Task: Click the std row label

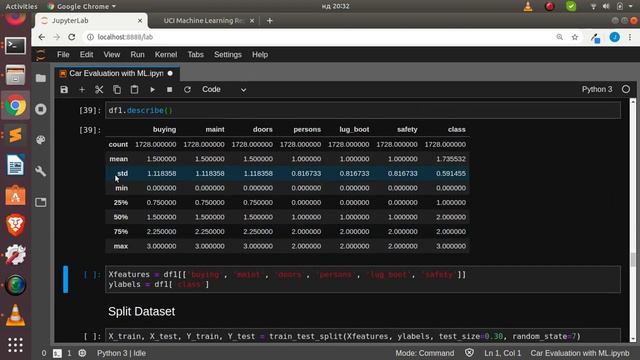Action: pos(122,173)
